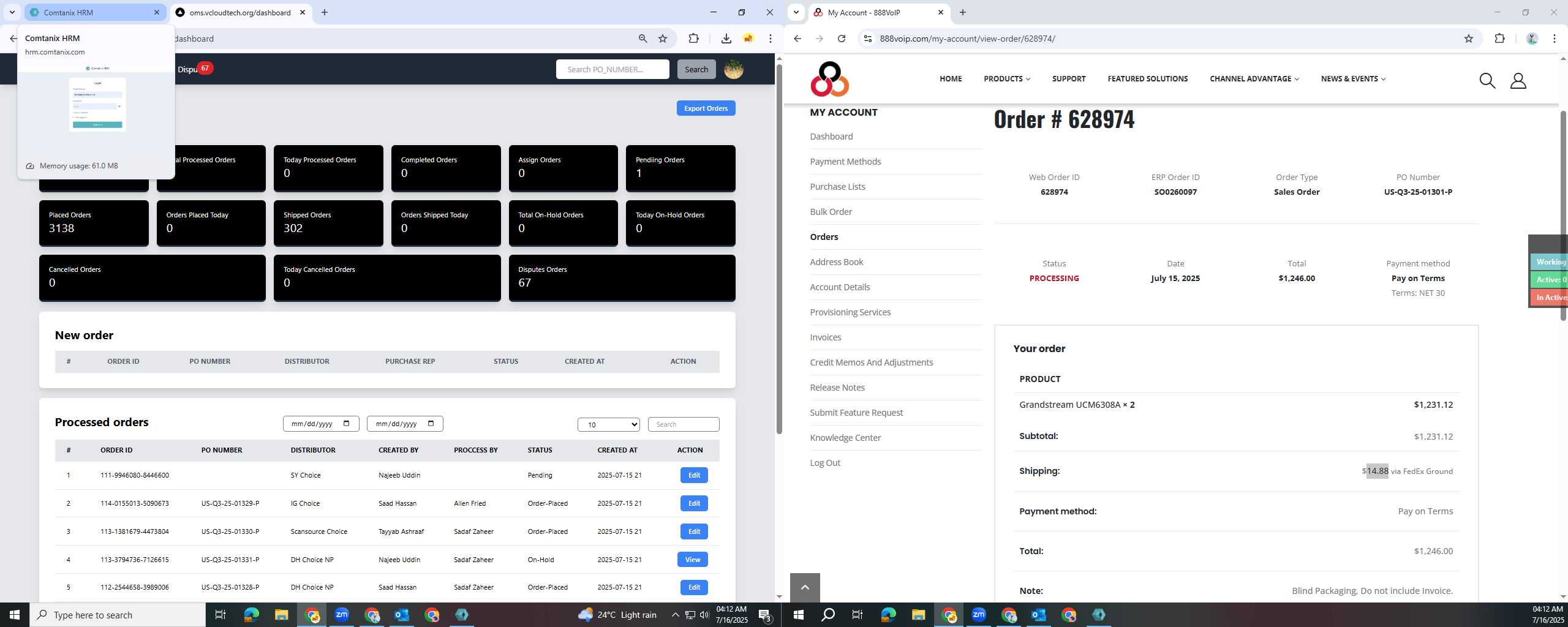Bookmark the OMS dashboard page with the star

pyautogui.click(x=663, y=39)
